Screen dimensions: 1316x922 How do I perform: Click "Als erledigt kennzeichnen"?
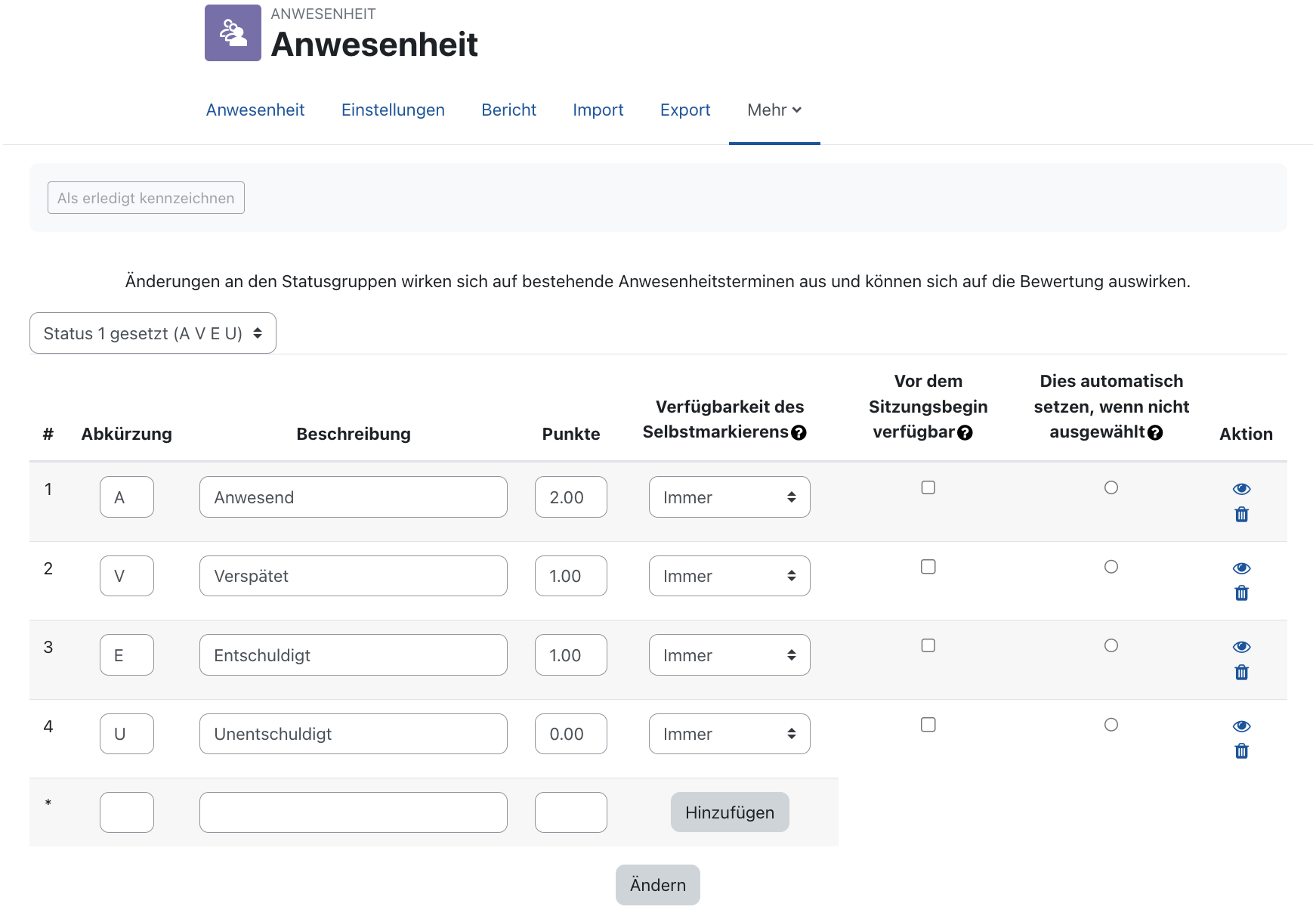click(x=145, y=197)
